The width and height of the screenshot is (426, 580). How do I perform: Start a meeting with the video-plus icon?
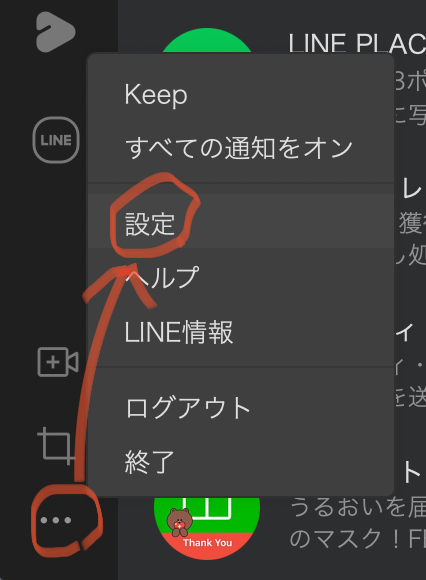(x=58, y=362)
